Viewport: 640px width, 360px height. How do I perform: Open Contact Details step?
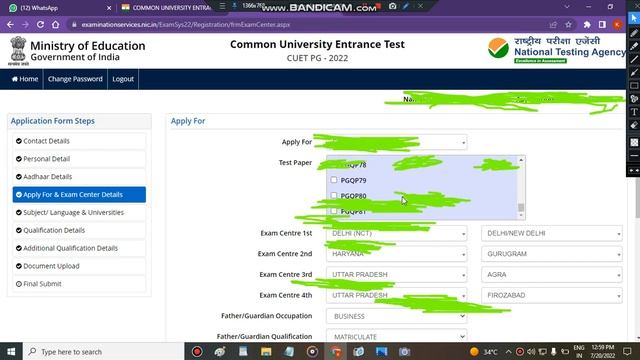(79, 141)
